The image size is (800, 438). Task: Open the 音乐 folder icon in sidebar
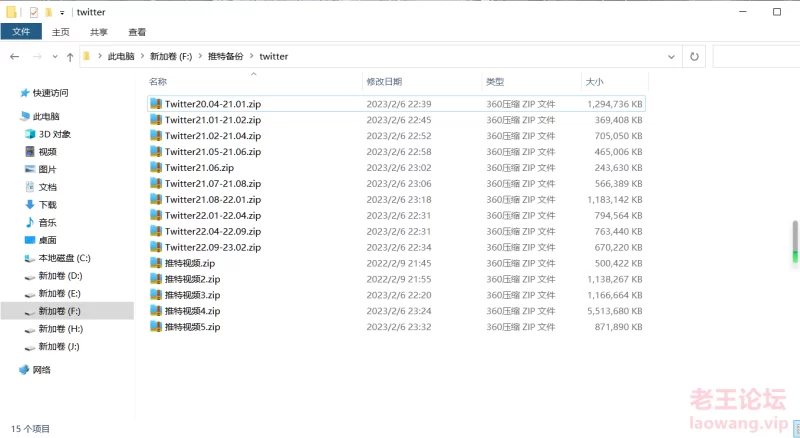coord(30,223)
